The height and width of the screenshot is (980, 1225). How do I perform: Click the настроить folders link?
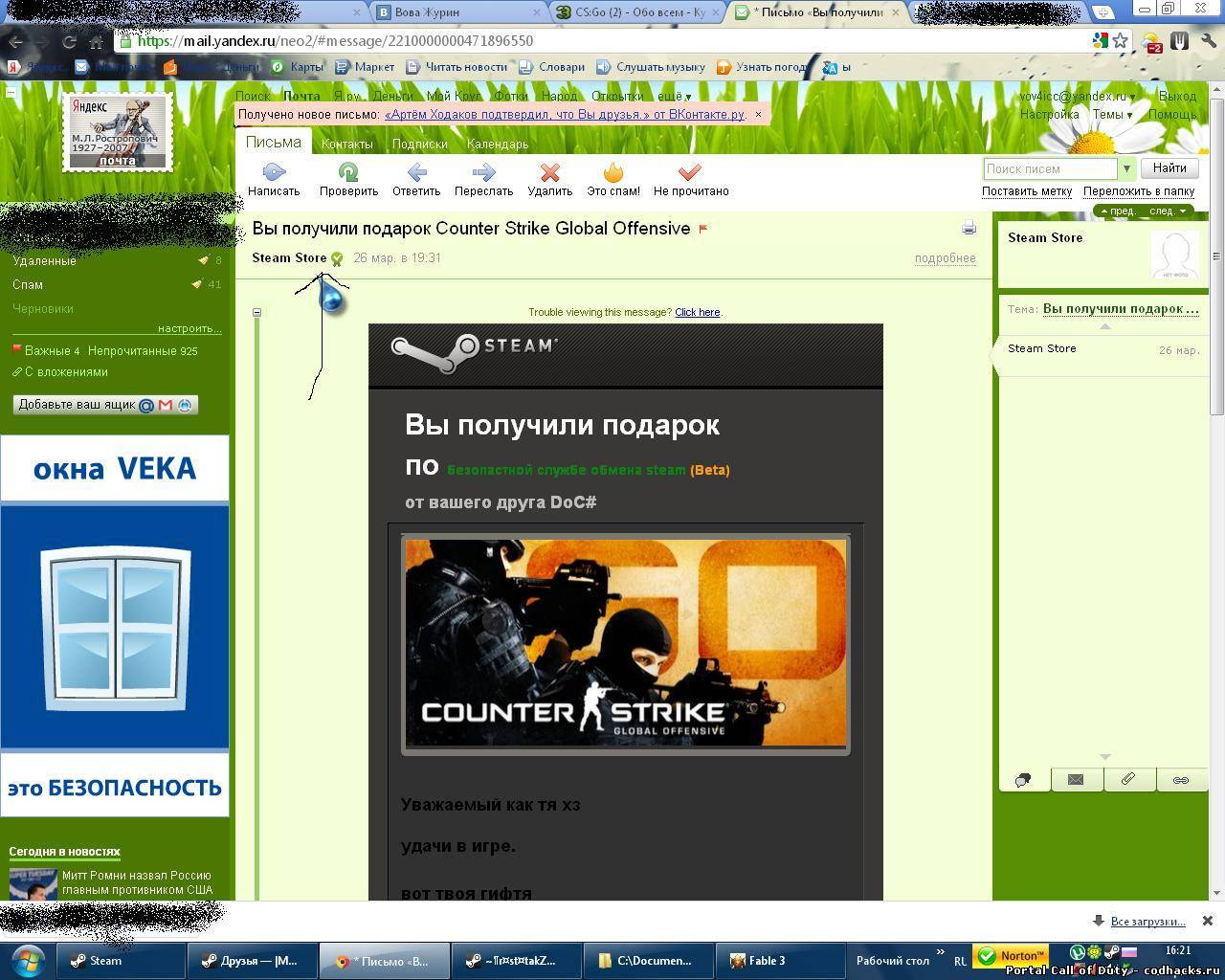point(189,328)
